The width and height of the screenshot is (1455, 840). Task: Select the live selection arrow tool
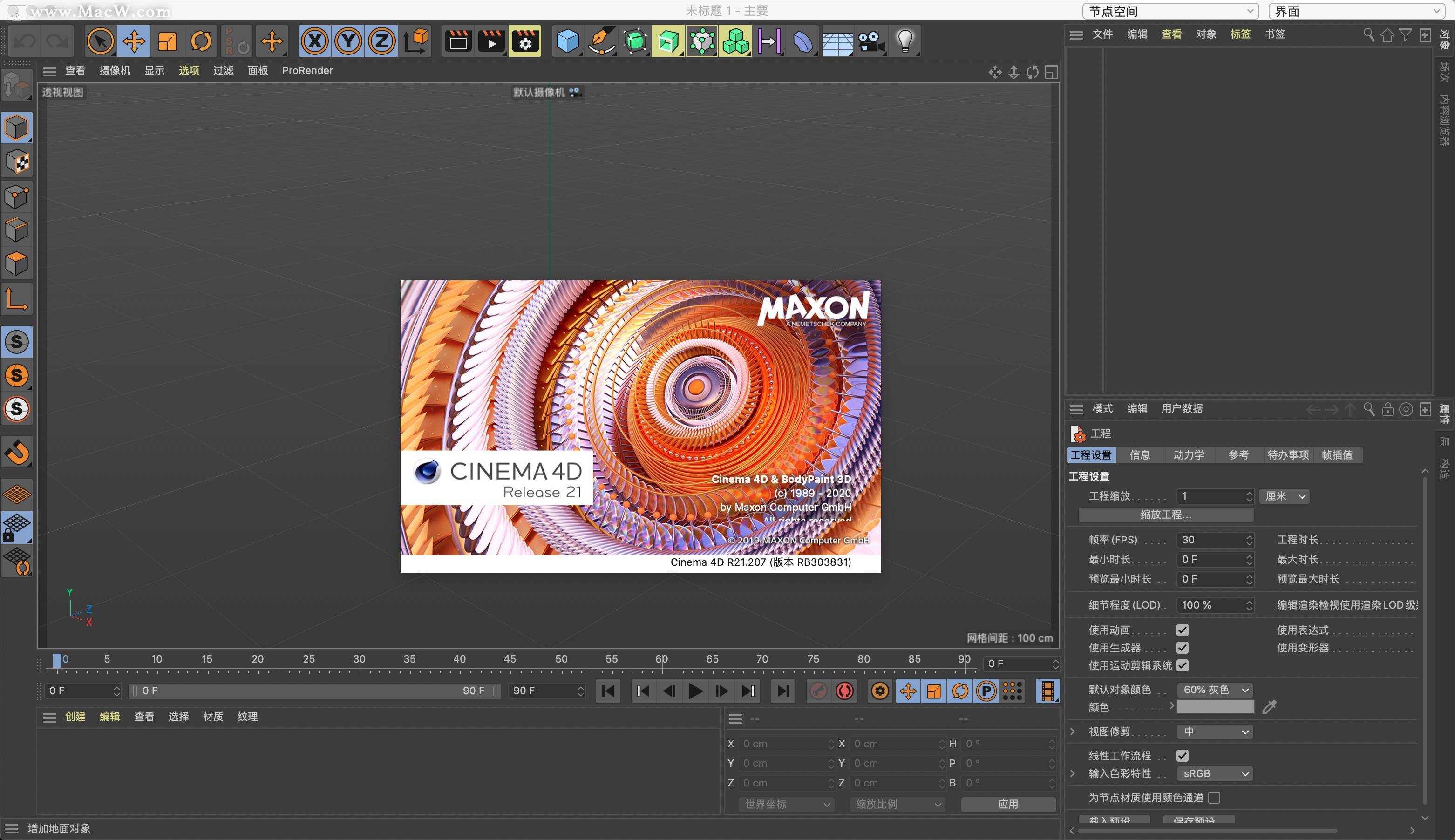coord(100,41)
